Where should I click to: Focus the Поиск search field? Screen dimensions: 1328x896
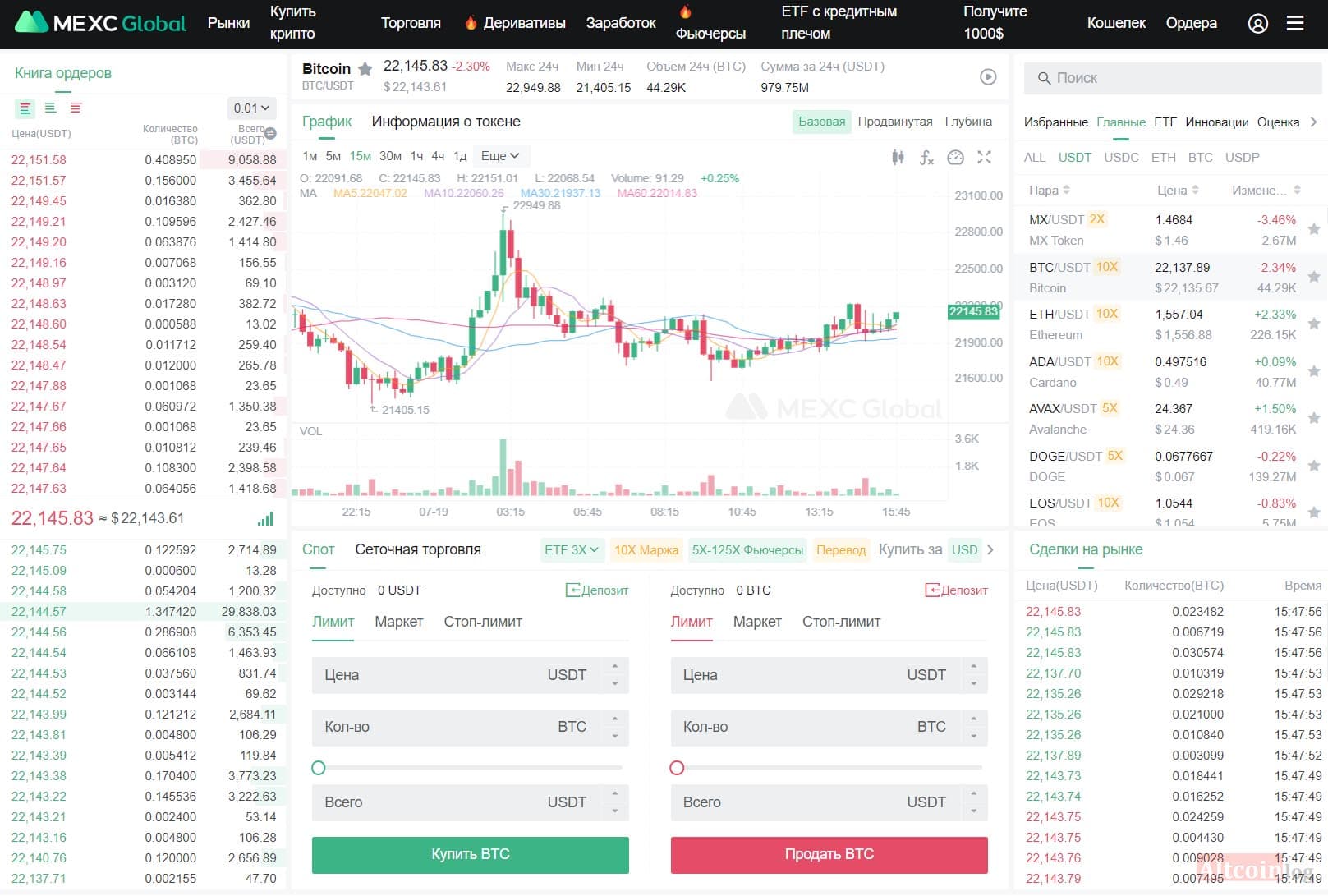[1173, 78]
